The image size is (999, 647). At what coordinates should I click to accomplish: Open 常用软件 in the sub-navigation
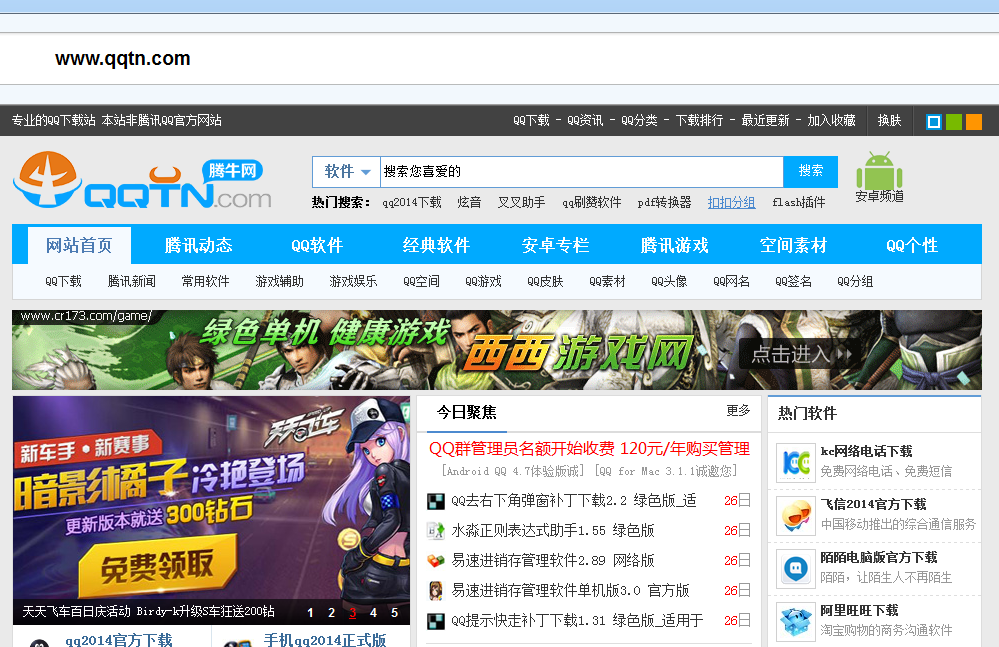[x=205, y=281]
